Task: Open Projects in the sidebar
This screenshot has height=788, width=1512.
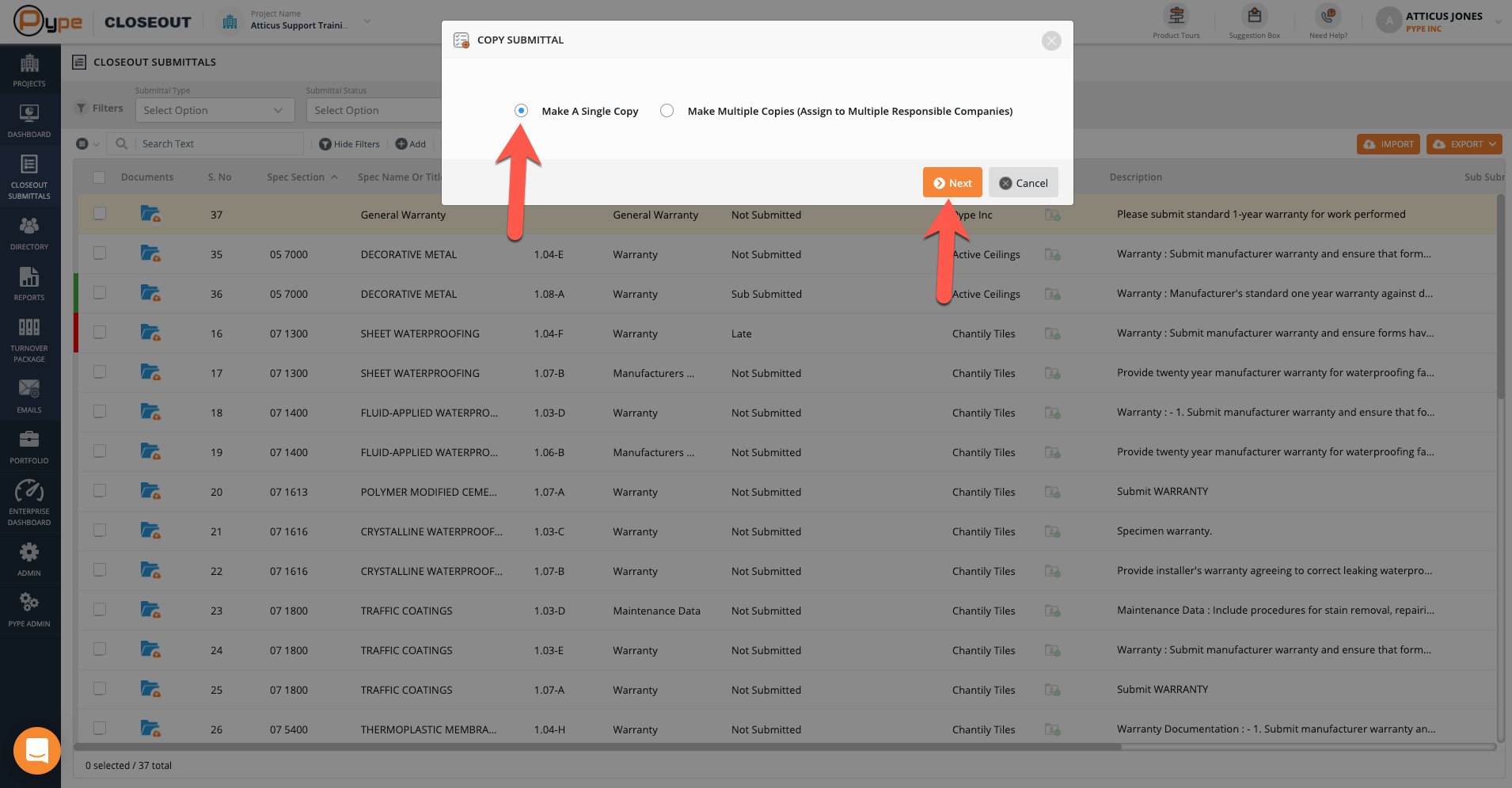Action: (29, 70)
